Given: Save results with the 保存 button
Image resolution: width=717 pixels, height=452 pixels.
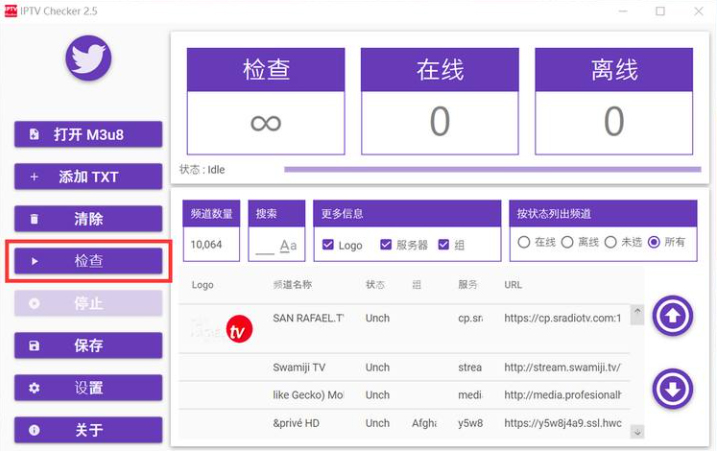Looking at the screenshot, I should [88, 345].
